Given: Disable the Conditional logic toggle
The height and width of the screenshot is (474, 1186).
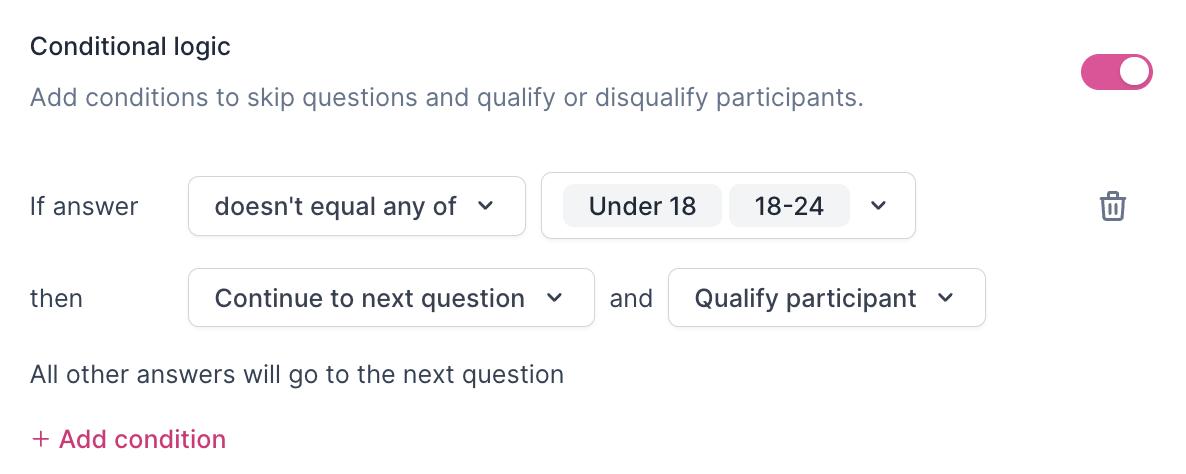Looking at the screenshot, I should 1116,72.
